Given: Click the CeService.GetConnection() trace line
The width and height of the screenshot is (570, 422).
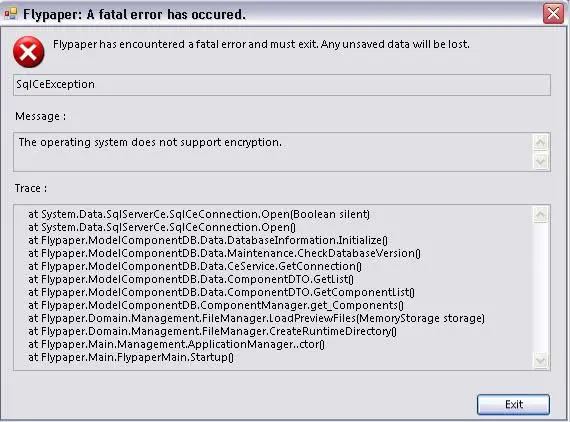Looking at the screenshot, I should tap(195, 266).
